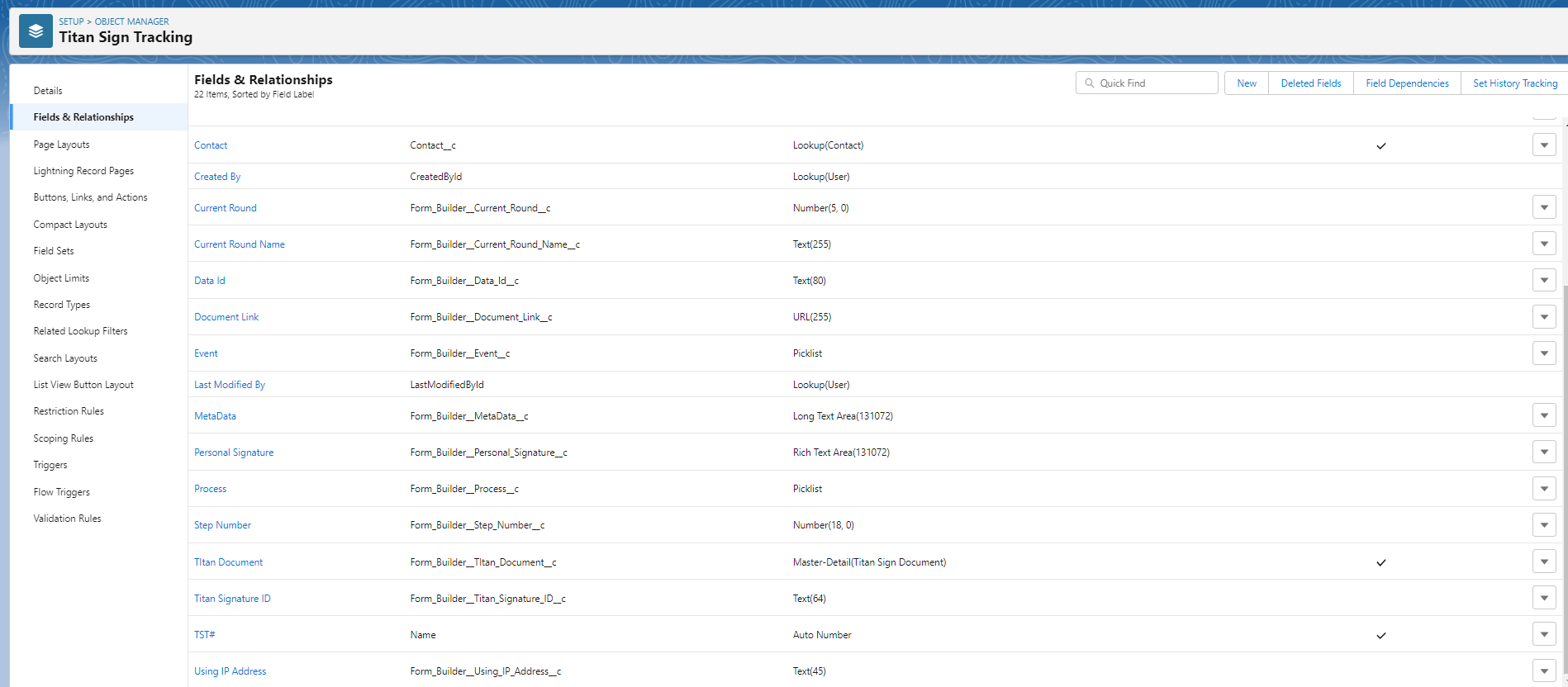Open the Current Round Name row dropdown
The height and width of the screenshot is (687, 1568).
click(x=1544, y=244)
